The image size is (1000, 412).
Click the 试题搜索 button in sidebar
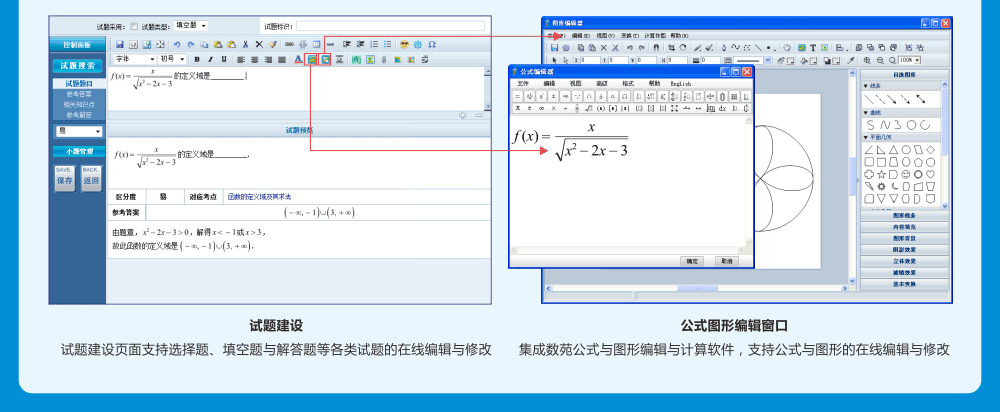pyautogui.click(x=78, y=66)
